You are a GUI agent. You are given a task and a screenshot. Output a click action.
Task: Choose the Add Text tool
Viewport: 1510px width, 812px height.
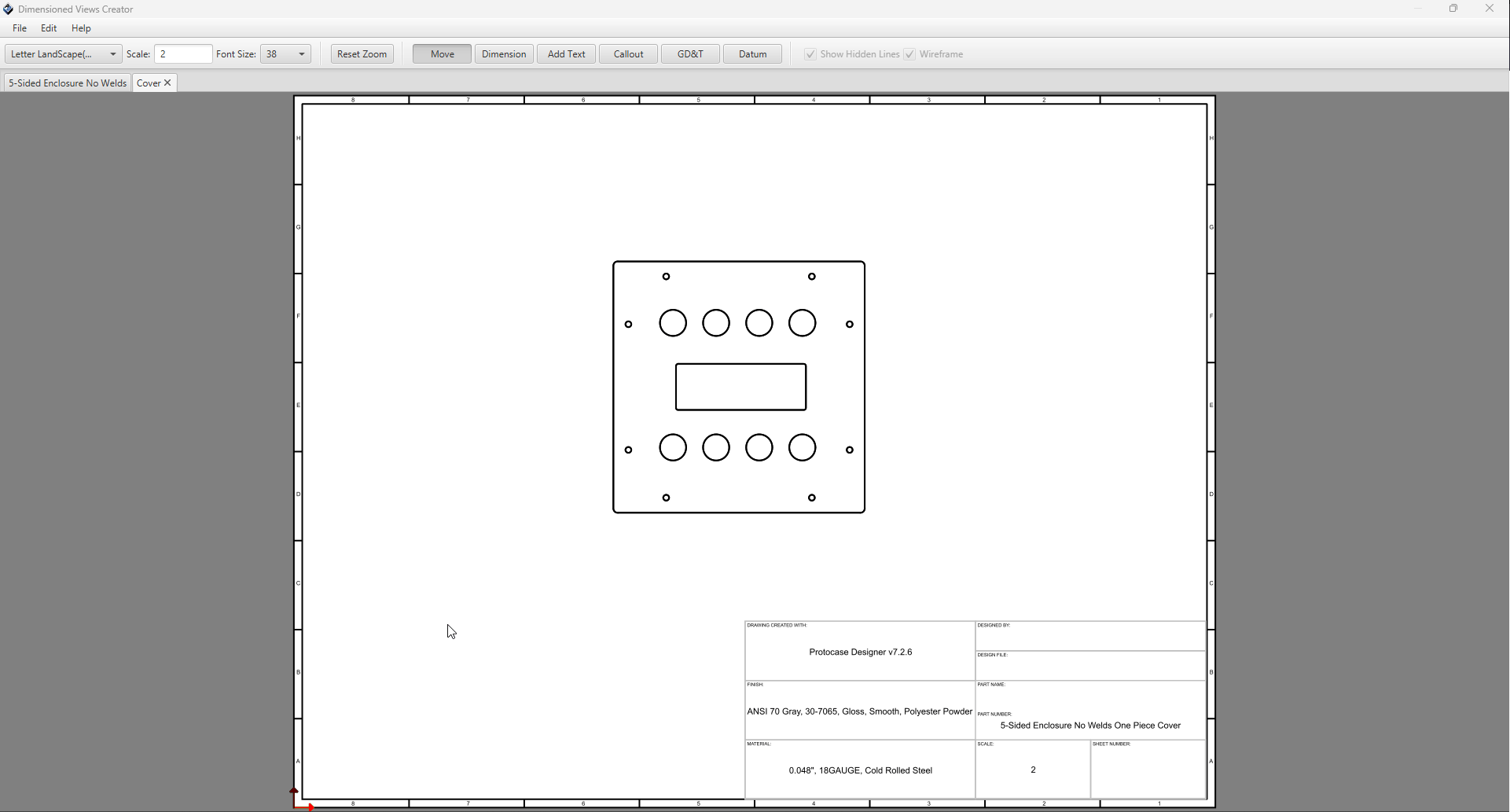click(x=566, y=54)
